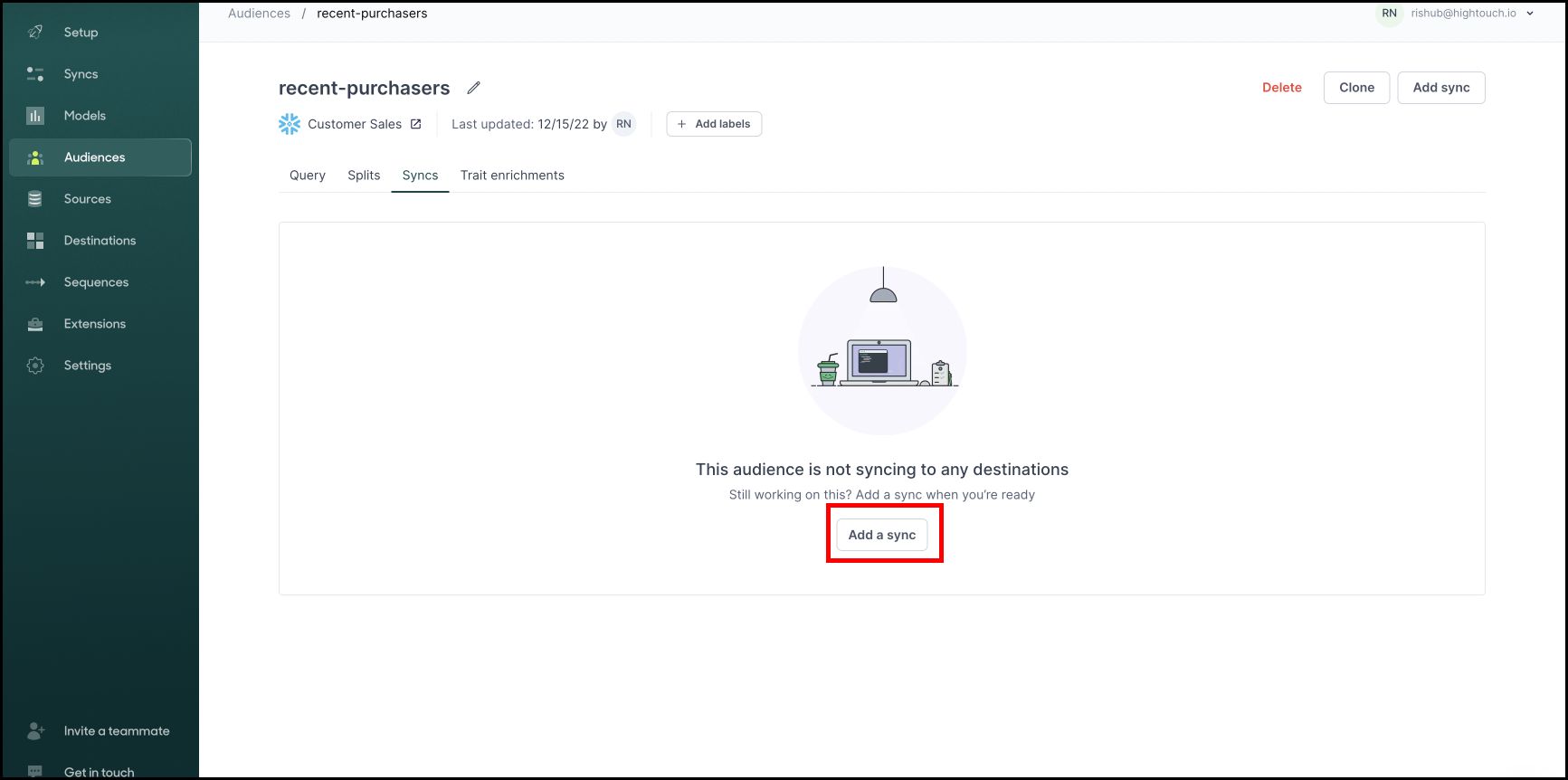Open Extensions via the briefcase icon
This screenshot has height=780, width=1568.
click(x=35, y=324)
